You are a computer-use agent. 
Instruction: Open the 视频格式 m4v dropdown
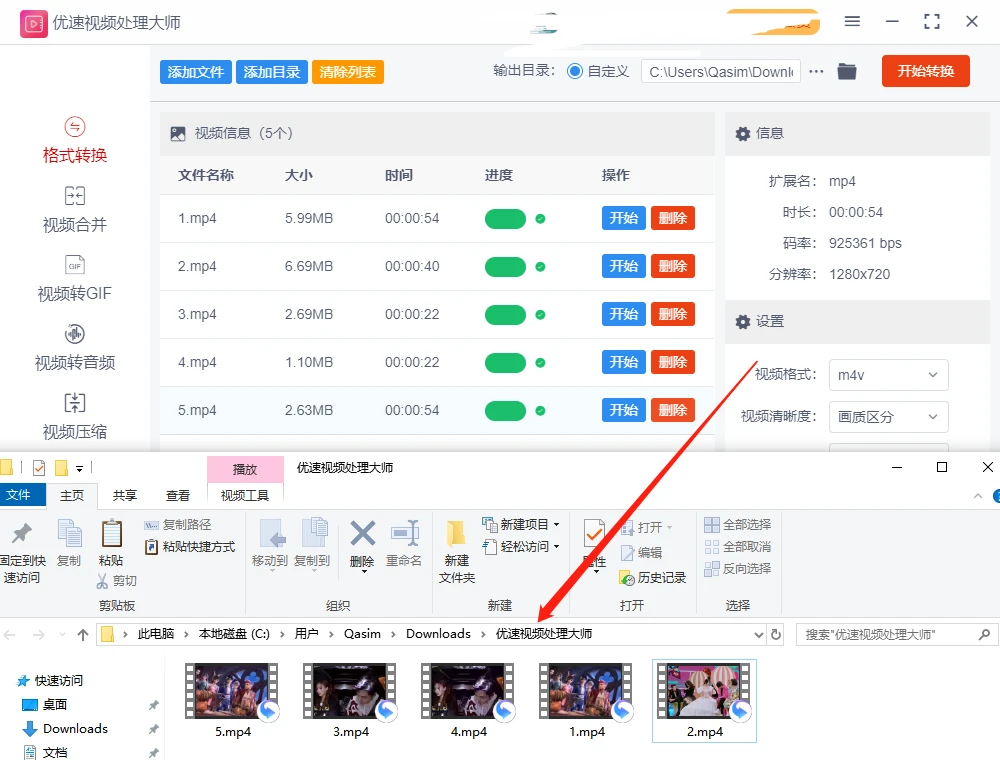click(x=888, y=375)
